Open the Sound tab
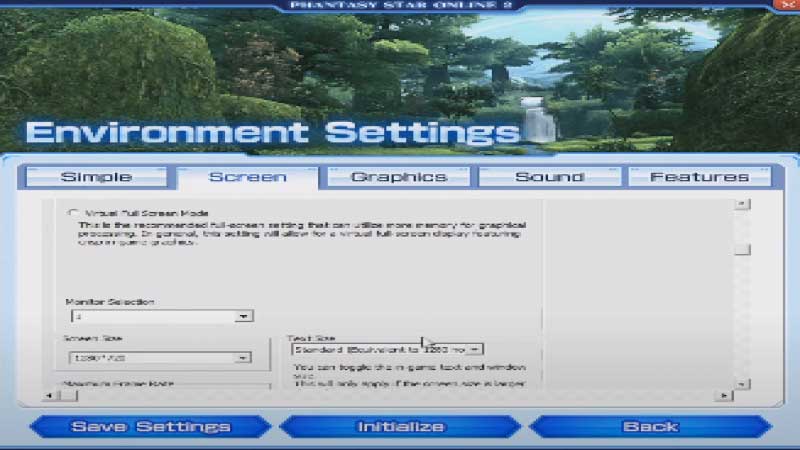 [549, 177]
